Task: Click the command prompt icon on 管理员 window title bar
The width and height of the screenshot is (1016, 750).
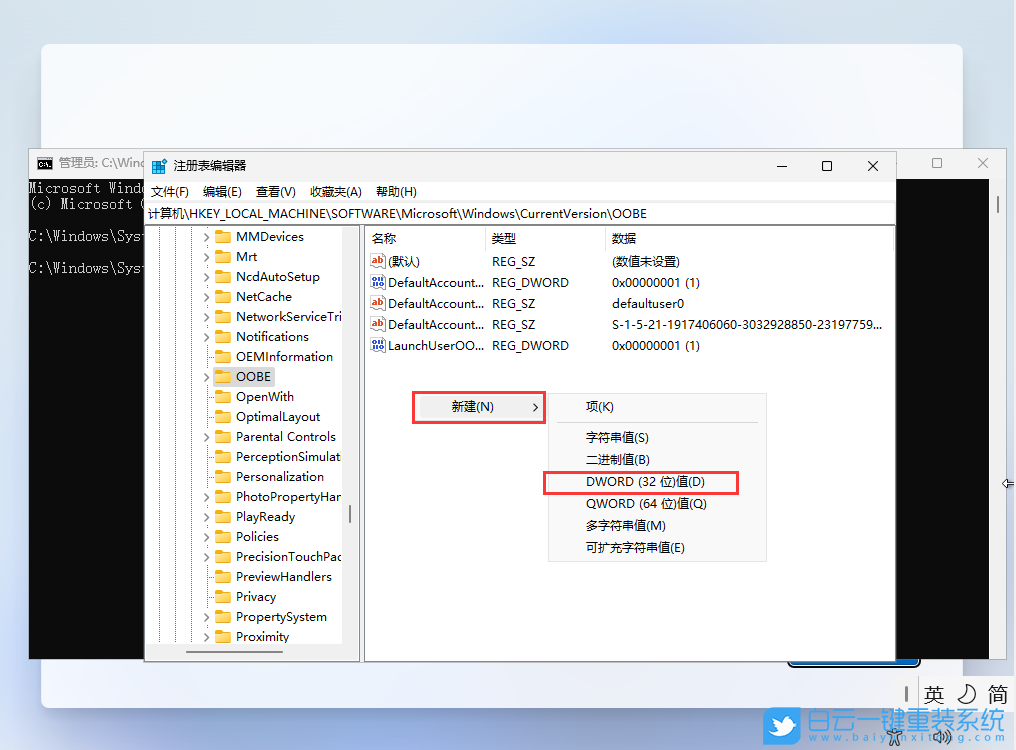Action: [x=43, y=161]
